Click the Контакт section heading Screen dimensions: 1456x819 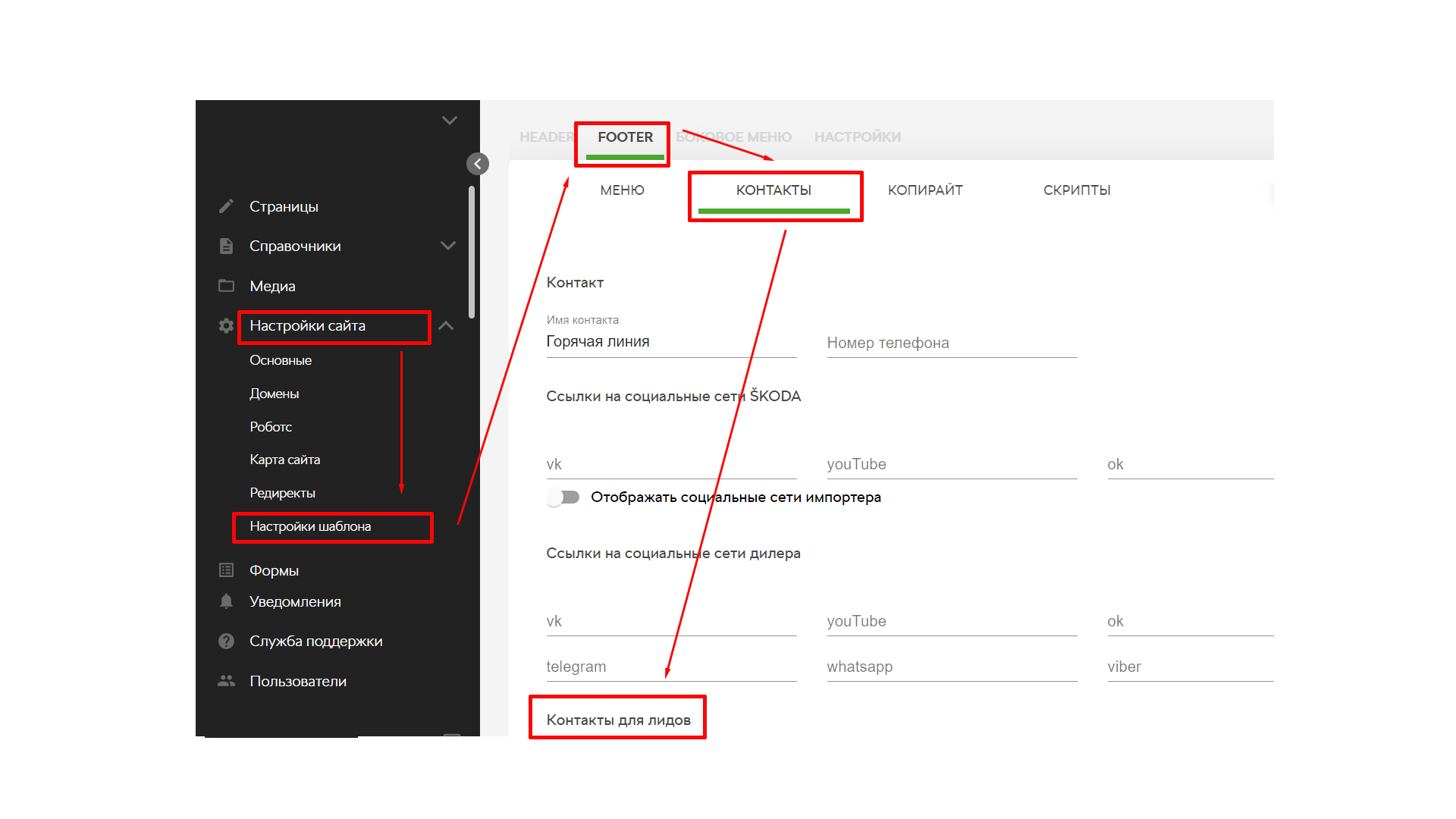click(x=575, y=283)
